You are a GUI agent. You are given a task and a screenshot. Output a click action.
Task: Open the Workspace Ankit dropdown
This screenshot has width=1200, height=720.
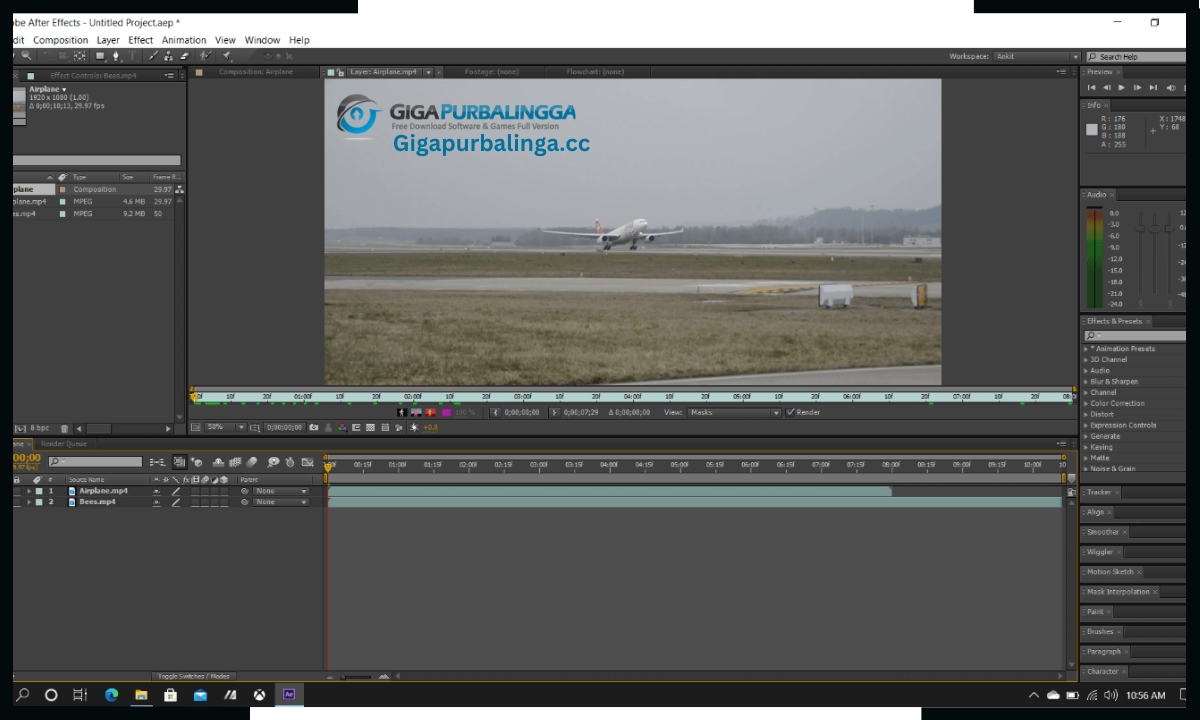1037,57
